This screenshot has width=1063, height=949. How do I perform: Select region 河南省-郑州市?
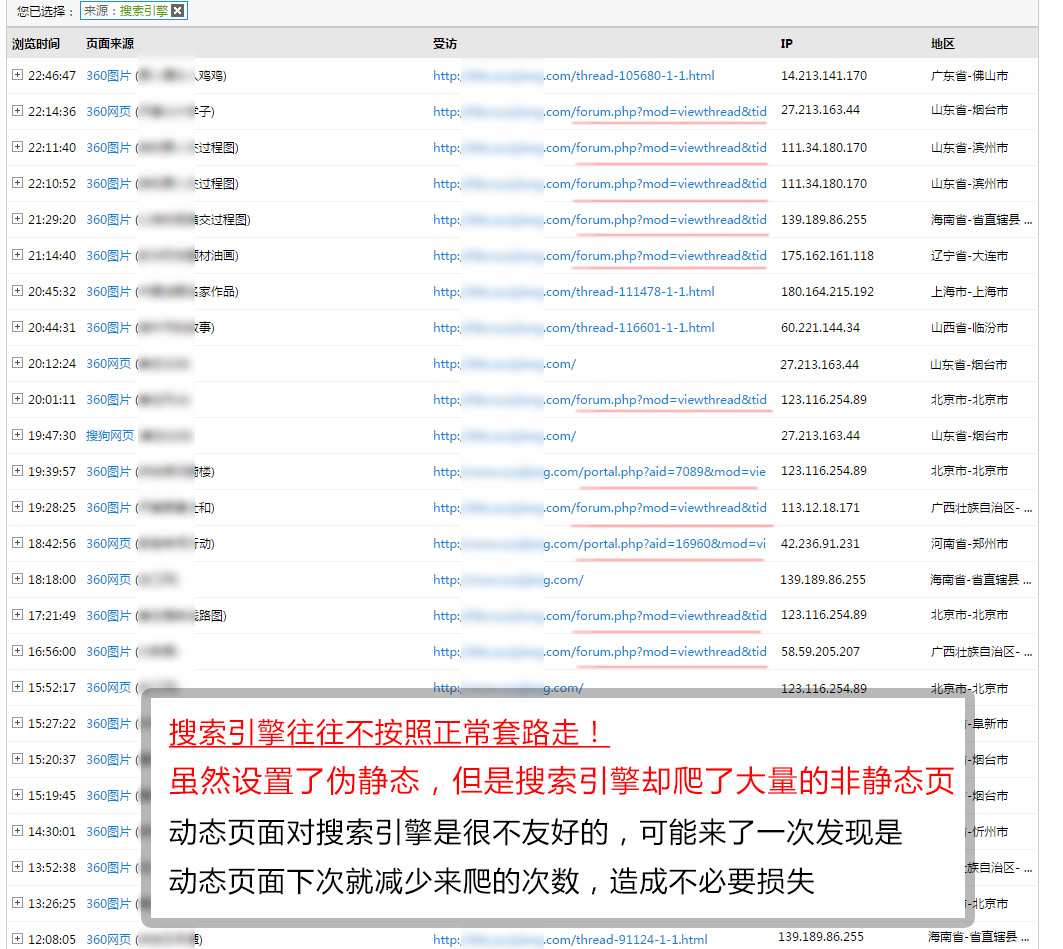[x=969, y=544]
